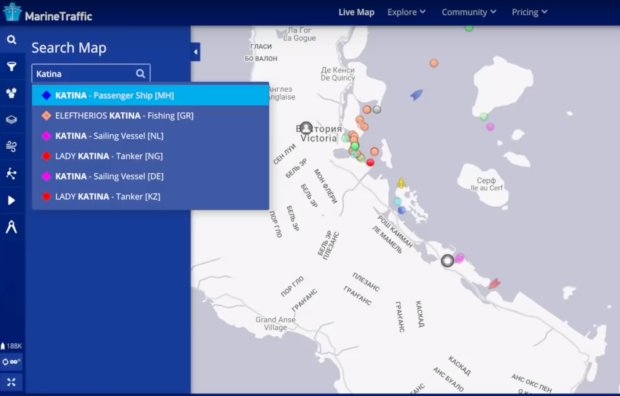
Task: Open the weather wind icon in sidebar
Action: coord(11,146)
